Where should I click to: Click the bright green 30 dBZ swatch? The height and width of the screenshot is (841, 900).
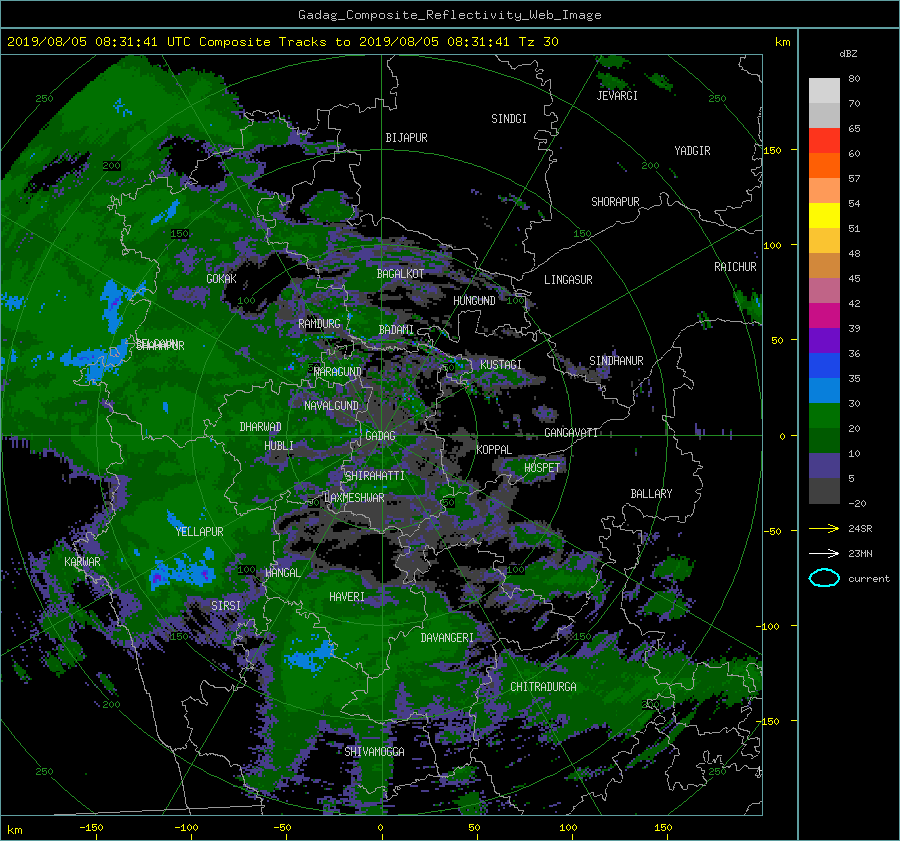(x=824, y=416)
